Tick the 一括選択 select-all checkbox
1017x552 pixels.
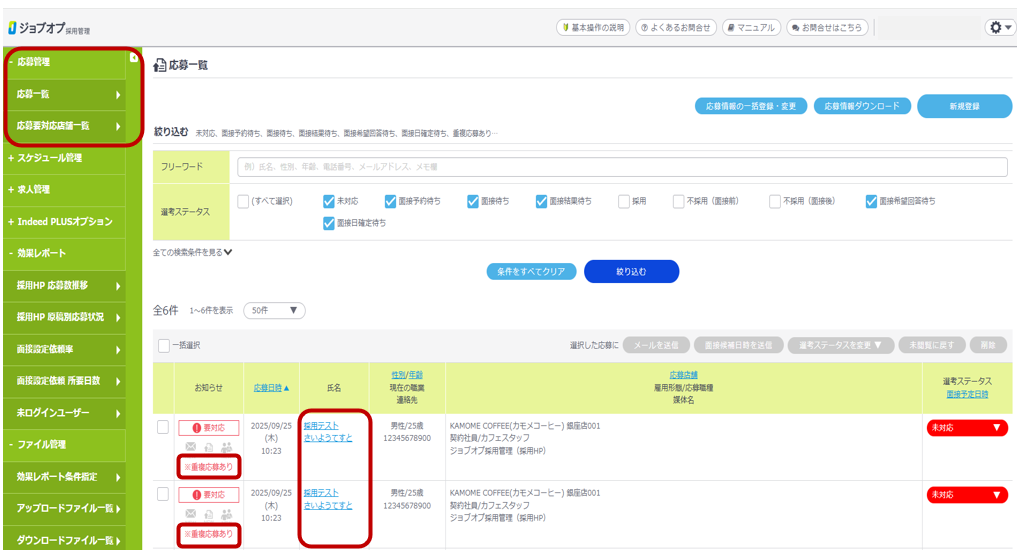point(164,345)
